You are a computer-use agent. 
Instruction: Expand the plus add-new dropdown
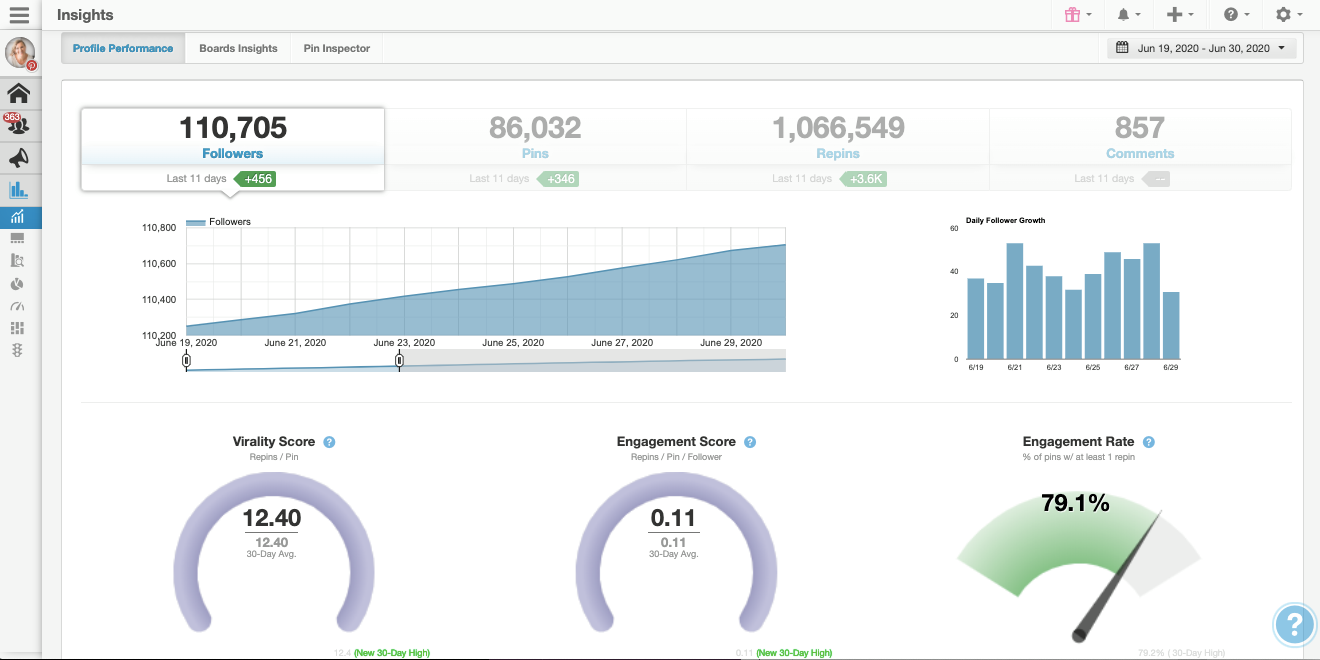1181,15
